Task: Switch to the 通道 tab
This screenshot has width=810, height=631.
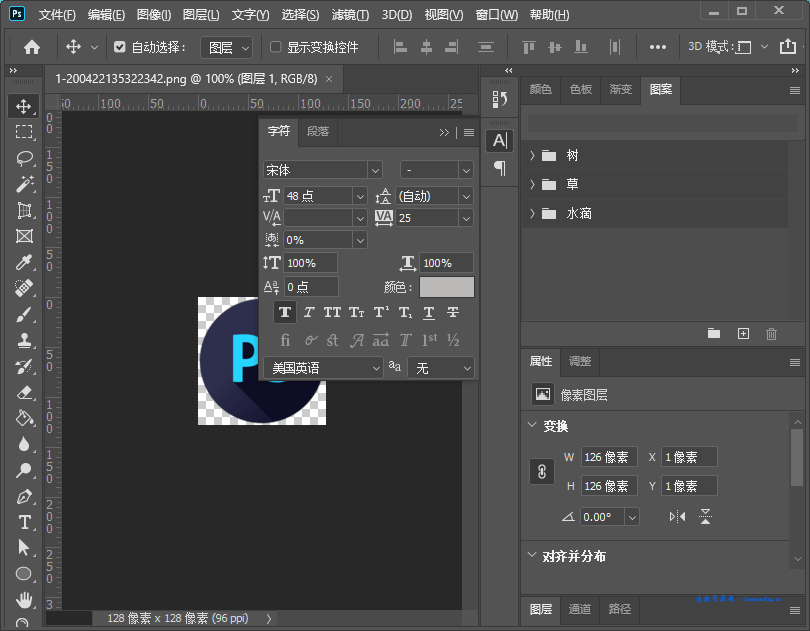Action: point(580,609)
